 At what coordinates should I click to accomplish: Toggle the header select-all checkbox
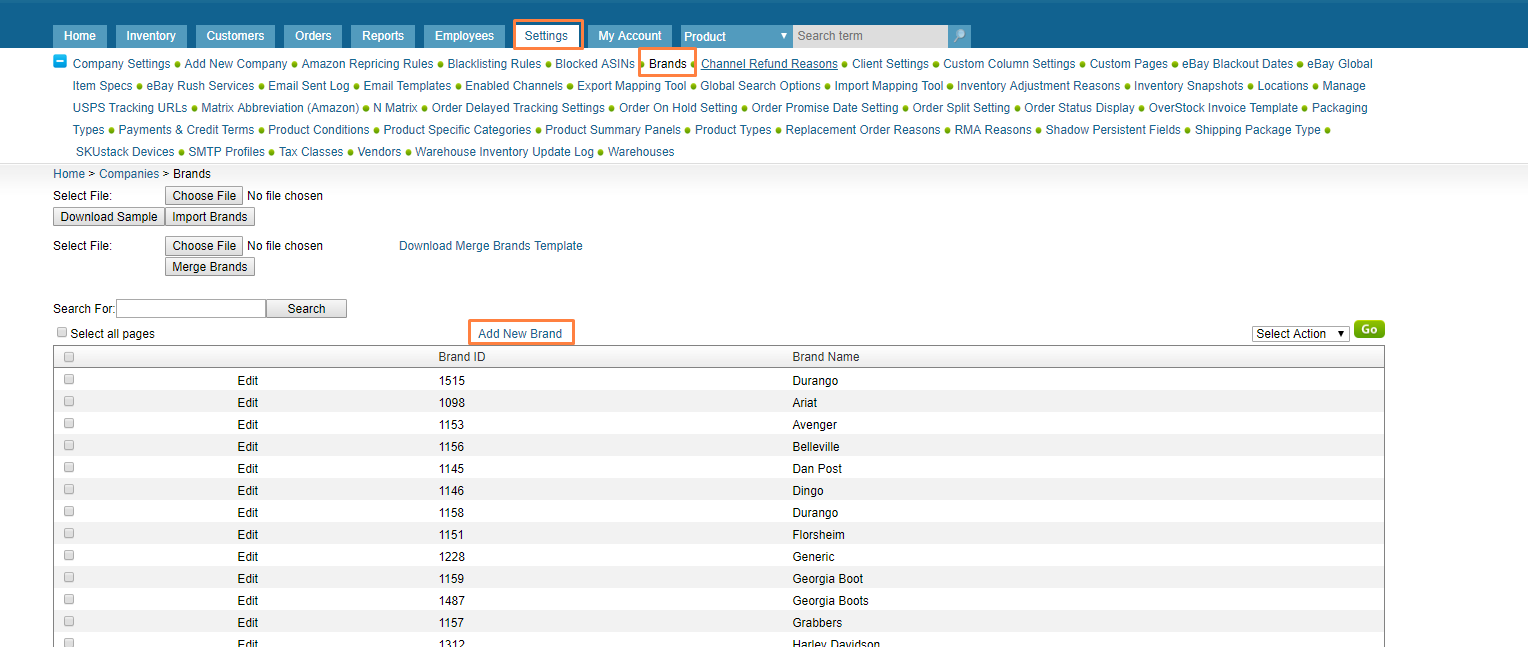(69, 357)
